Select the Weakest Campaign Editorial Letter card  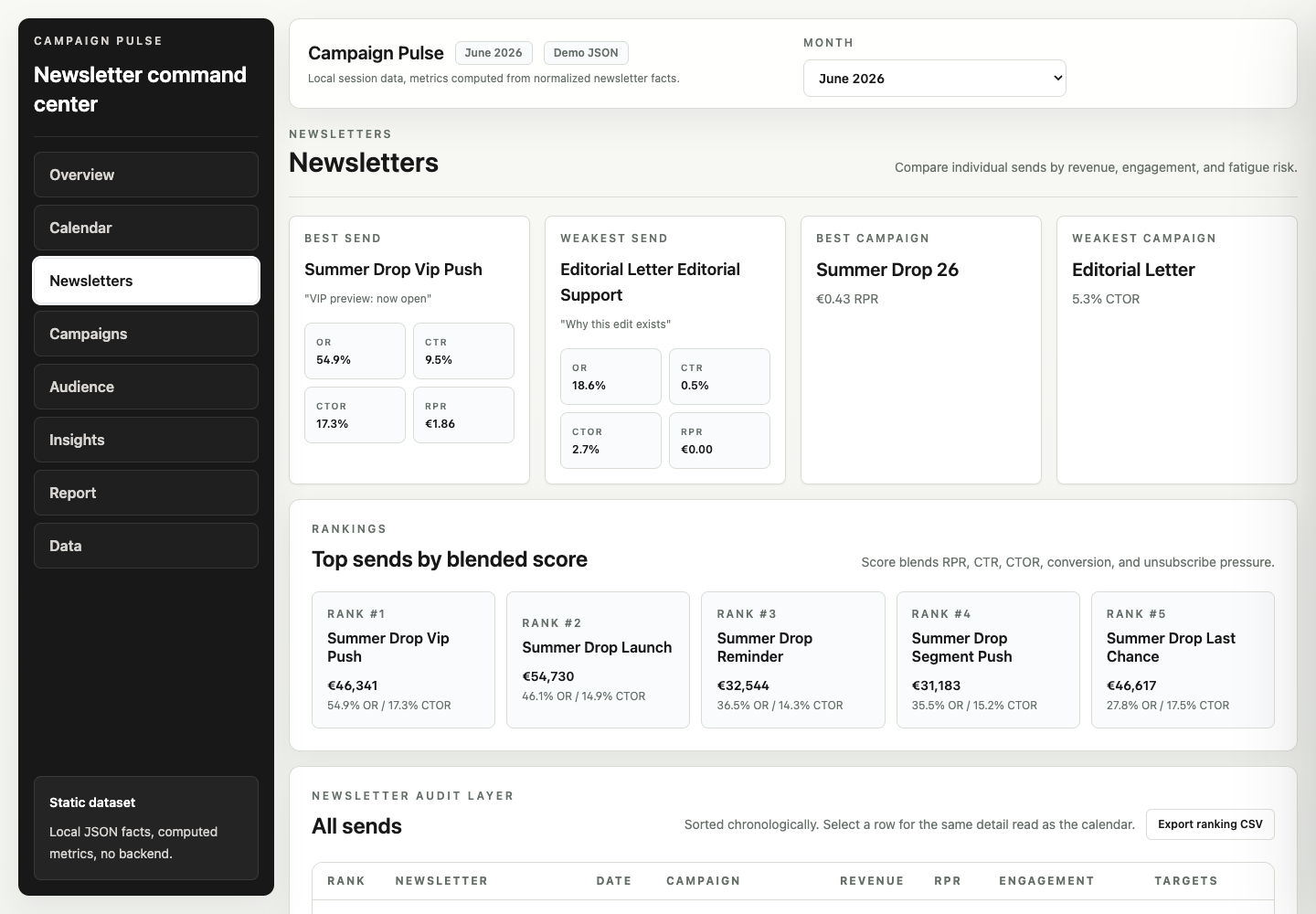point(1177,350)
